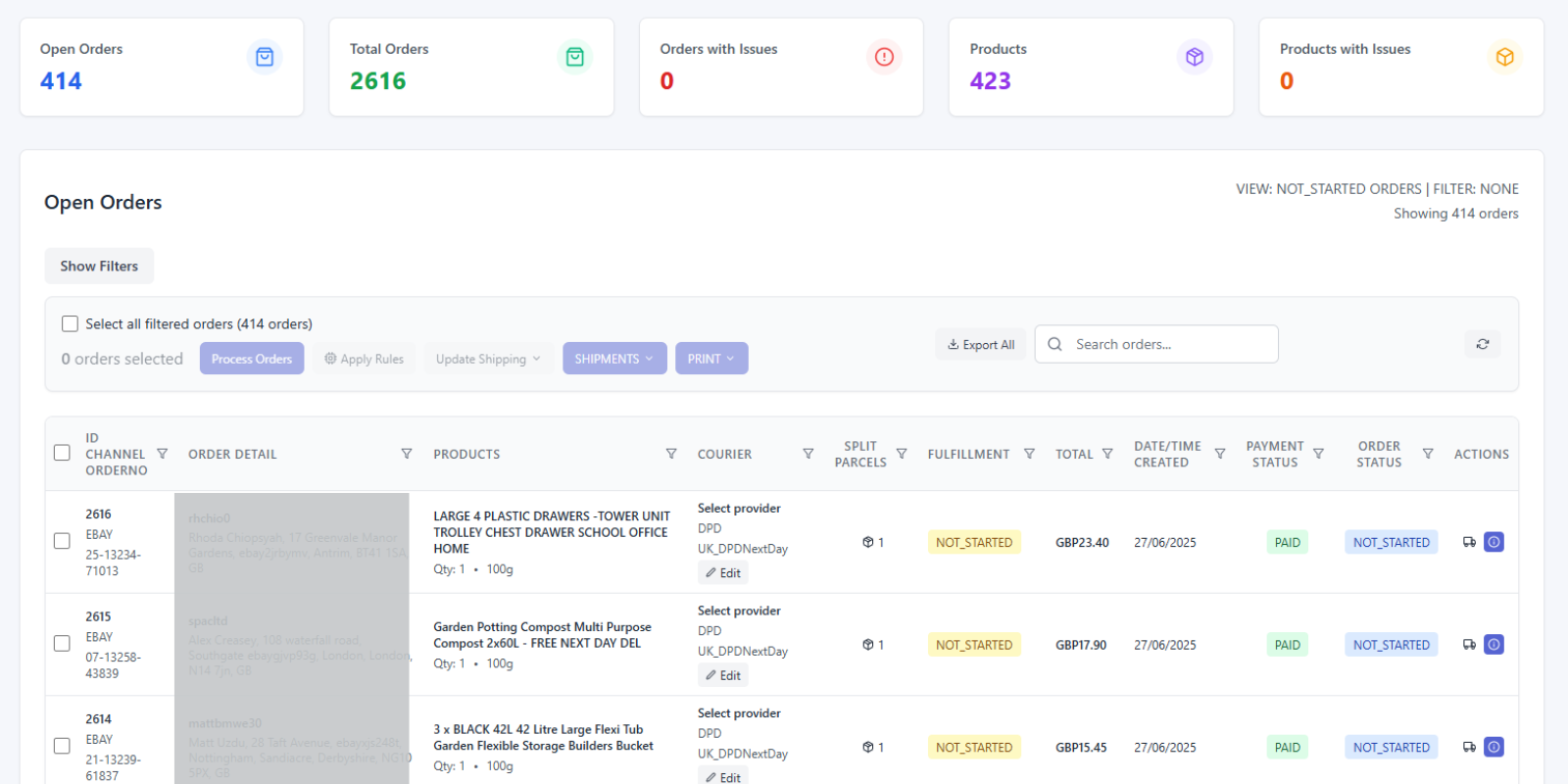Filter the ID Channel OrderNo column
The image size is (1568, 784).
[163, 454]
